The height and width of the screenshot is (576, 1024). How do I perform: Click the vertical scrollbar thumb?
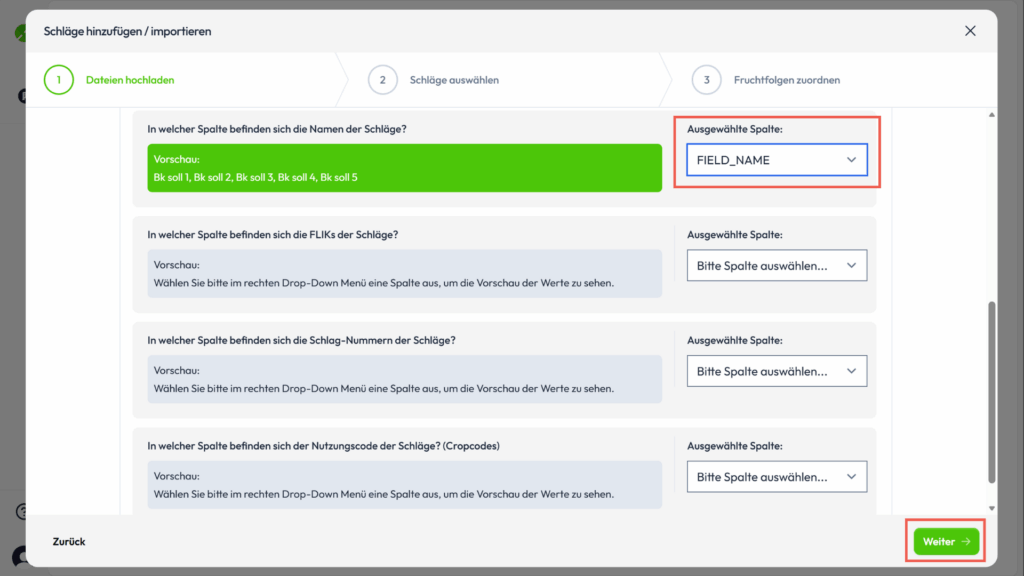click(991, 390)
